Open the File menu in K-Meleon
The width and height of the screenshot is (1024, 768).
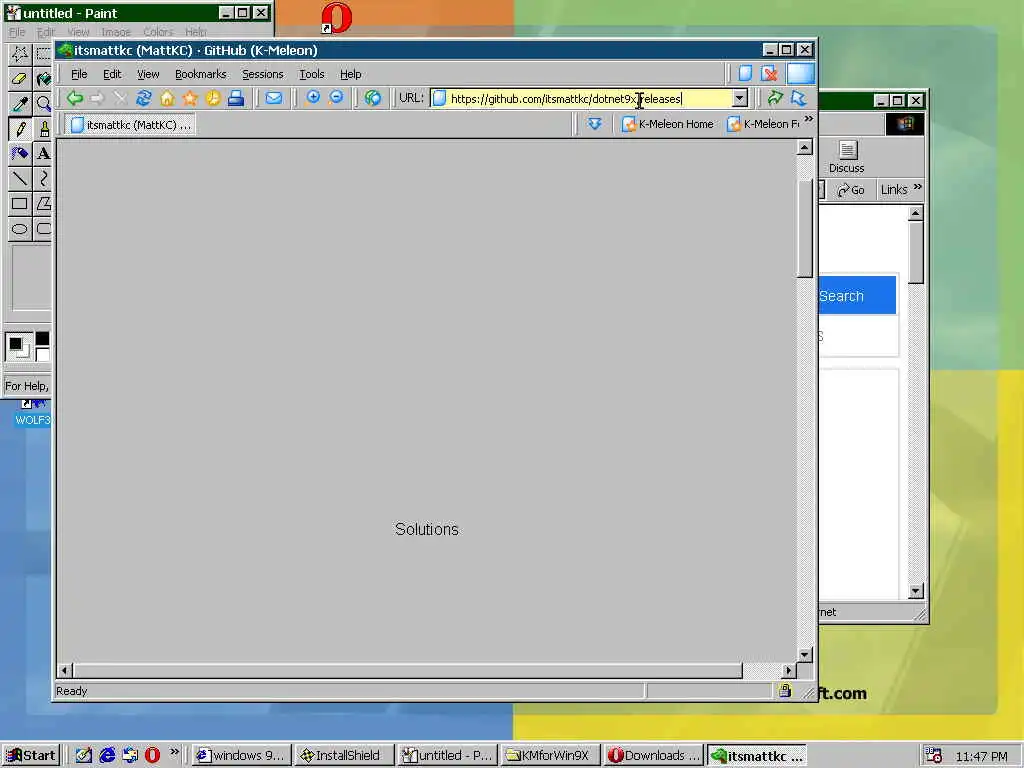tap(79, 74)
